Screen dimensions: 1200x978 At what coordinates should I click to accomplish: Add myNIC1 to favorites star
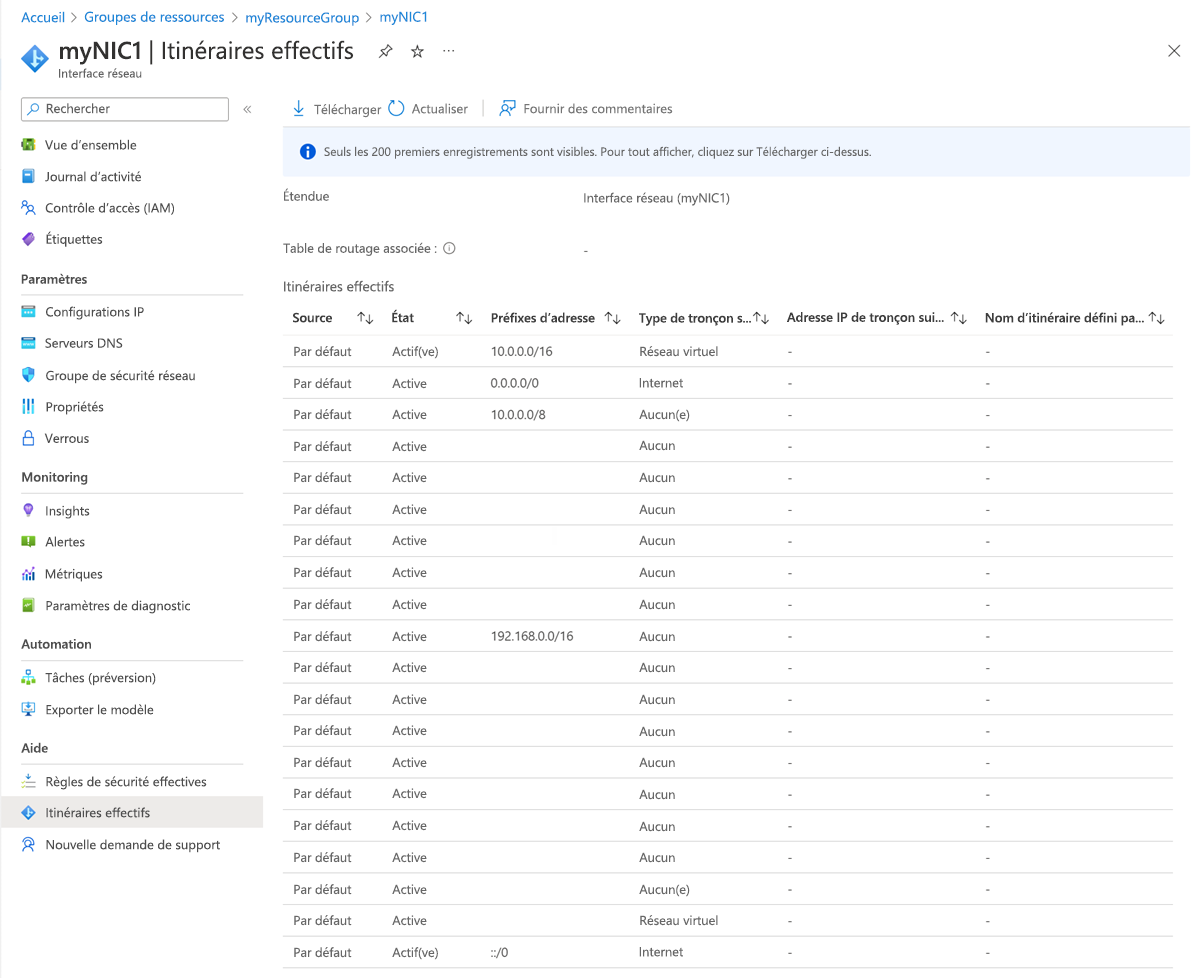point(417,52)
